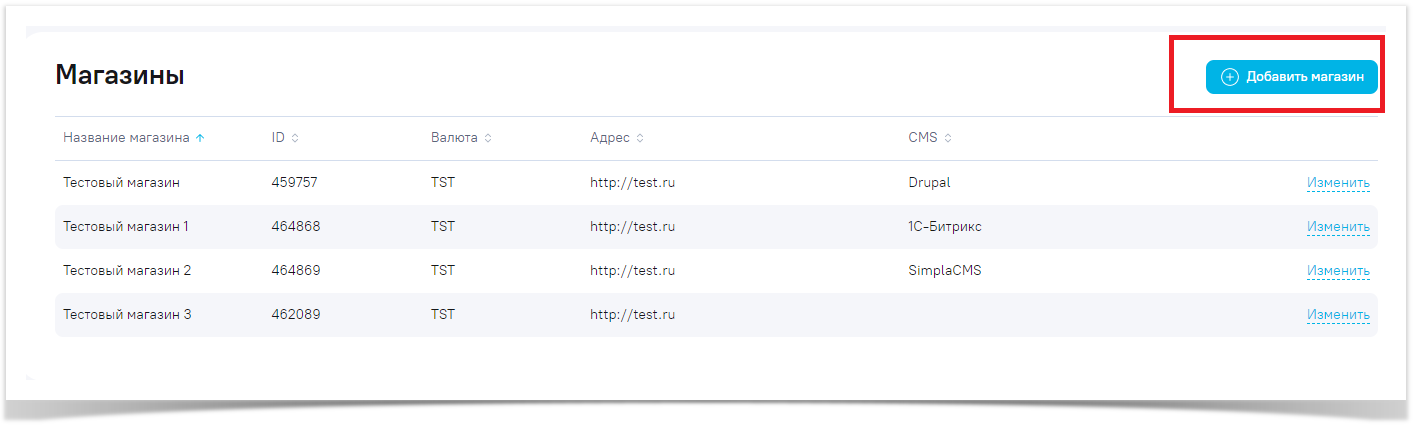Click the CMS column sort icon
This screenshot has width=1420, height=429.
coord(948,138)
